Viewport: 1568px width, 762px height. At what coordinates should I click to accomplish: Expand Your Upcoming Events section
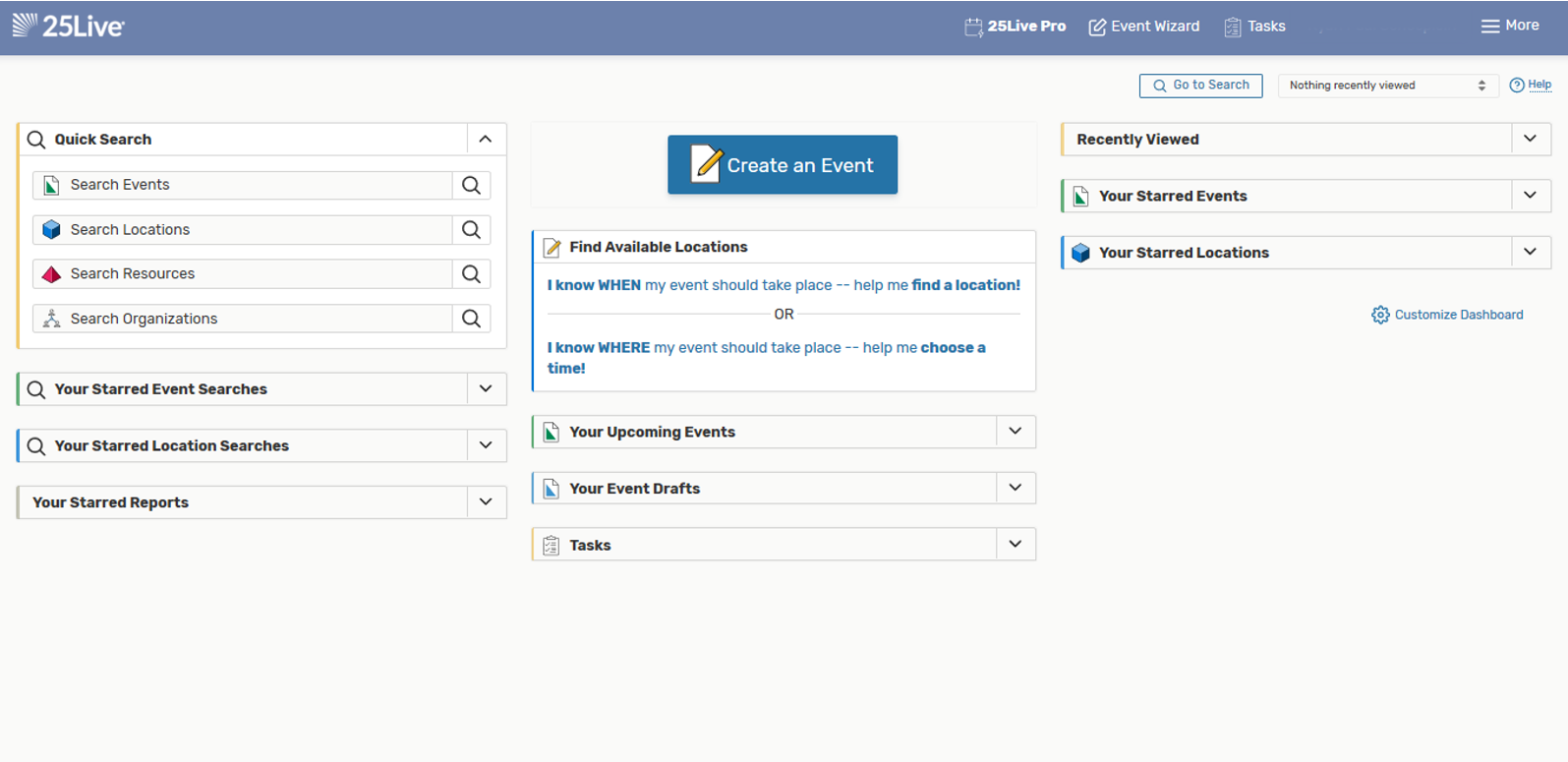click(x=1016, y=432)
